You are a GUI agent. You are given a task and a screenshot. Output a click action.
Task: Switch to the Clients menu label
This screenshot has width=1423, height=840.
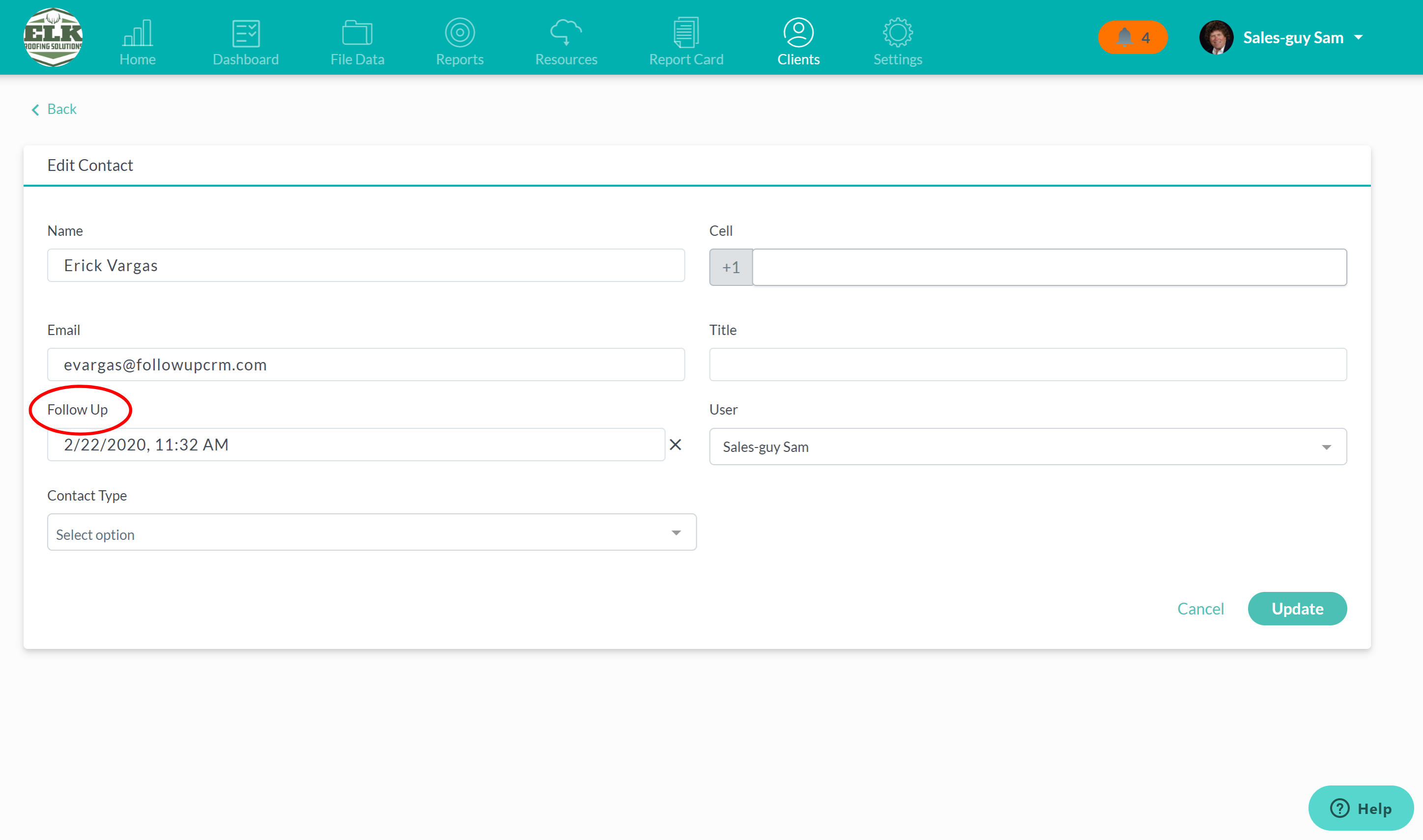[798, 59]
